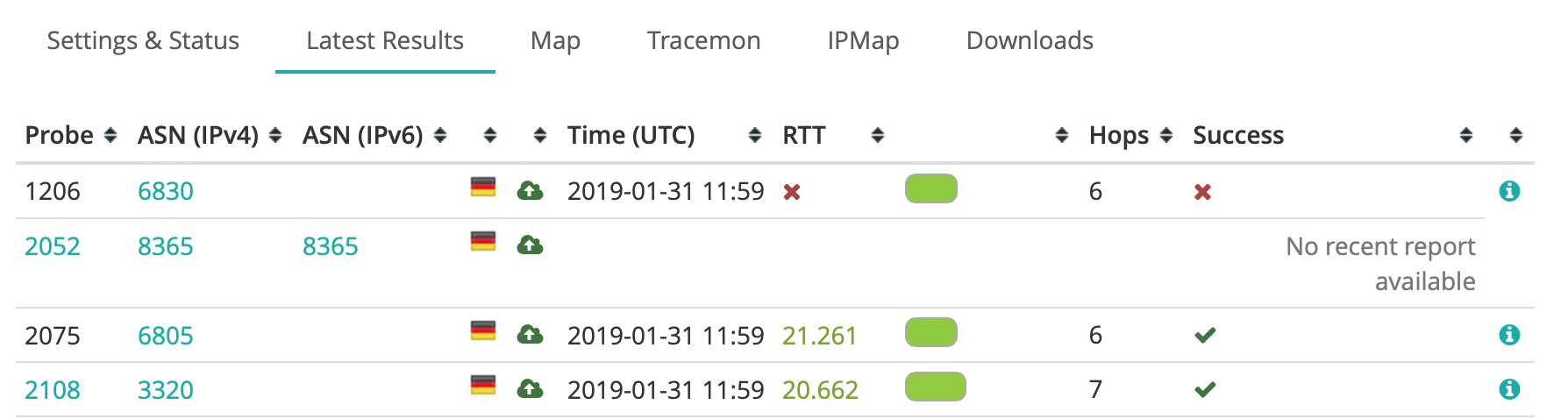
Task: Click the red X in probe 1206's RTT column
Action: click(x=792, y=192)
